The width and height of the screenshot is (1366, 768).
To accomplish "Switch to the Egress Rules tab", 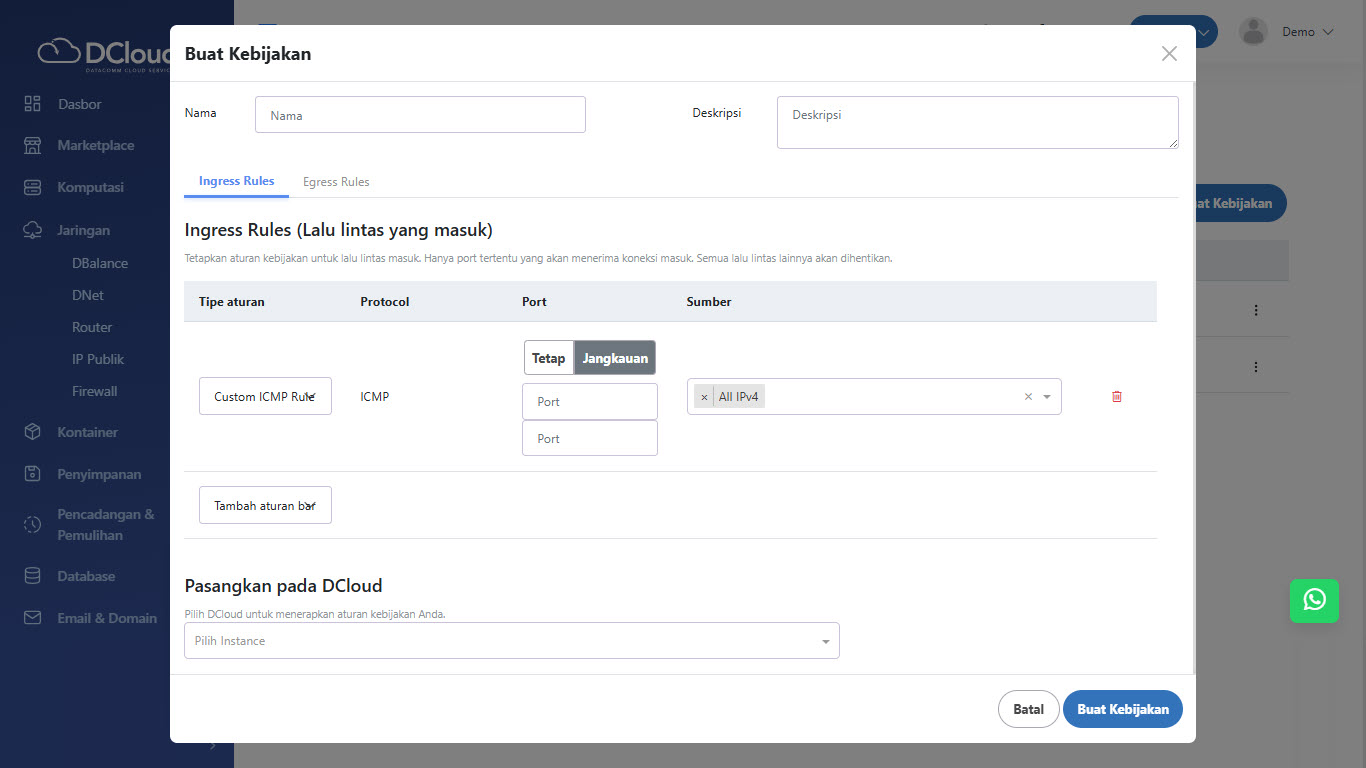I will [x=336, y=182].
